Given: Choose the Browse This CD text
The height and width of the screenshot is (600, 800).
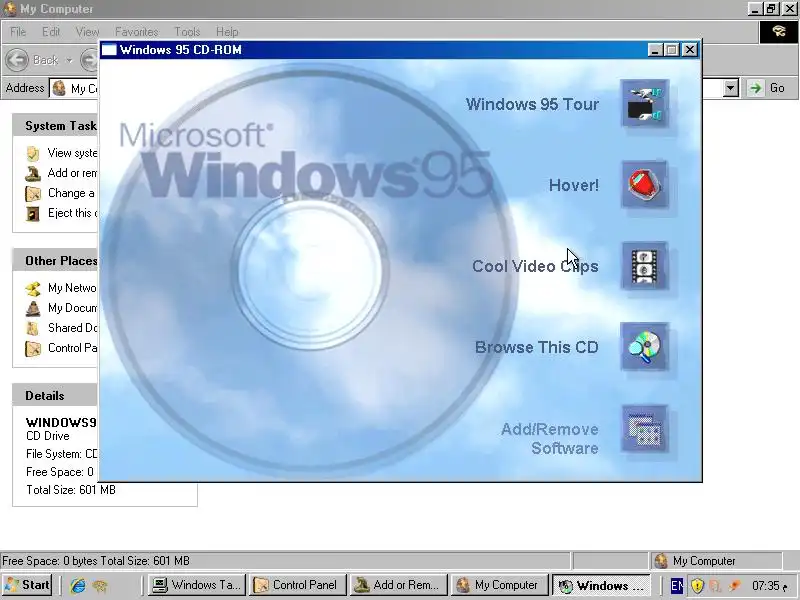Looking at the screenshot, I should click(536, 347).
